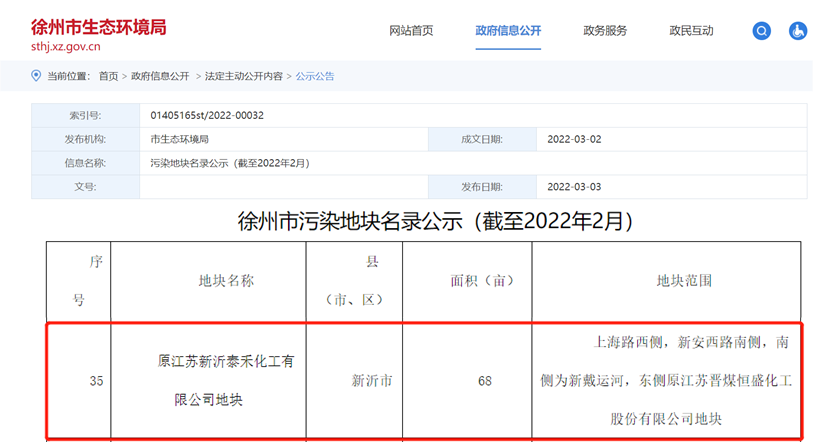
Task: Select row number 35 cell
Action: [79, 381]
